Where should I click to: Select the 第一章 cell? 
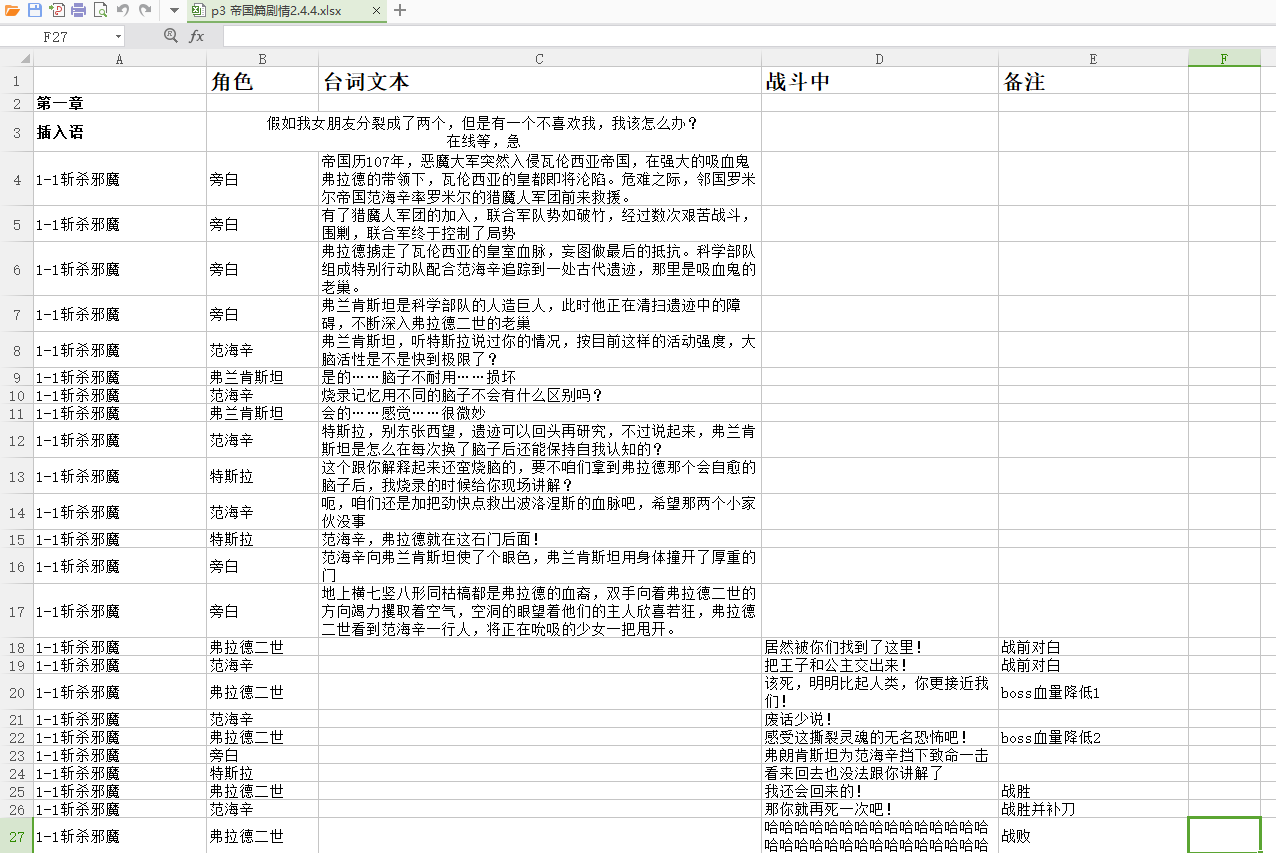[120, 103]
